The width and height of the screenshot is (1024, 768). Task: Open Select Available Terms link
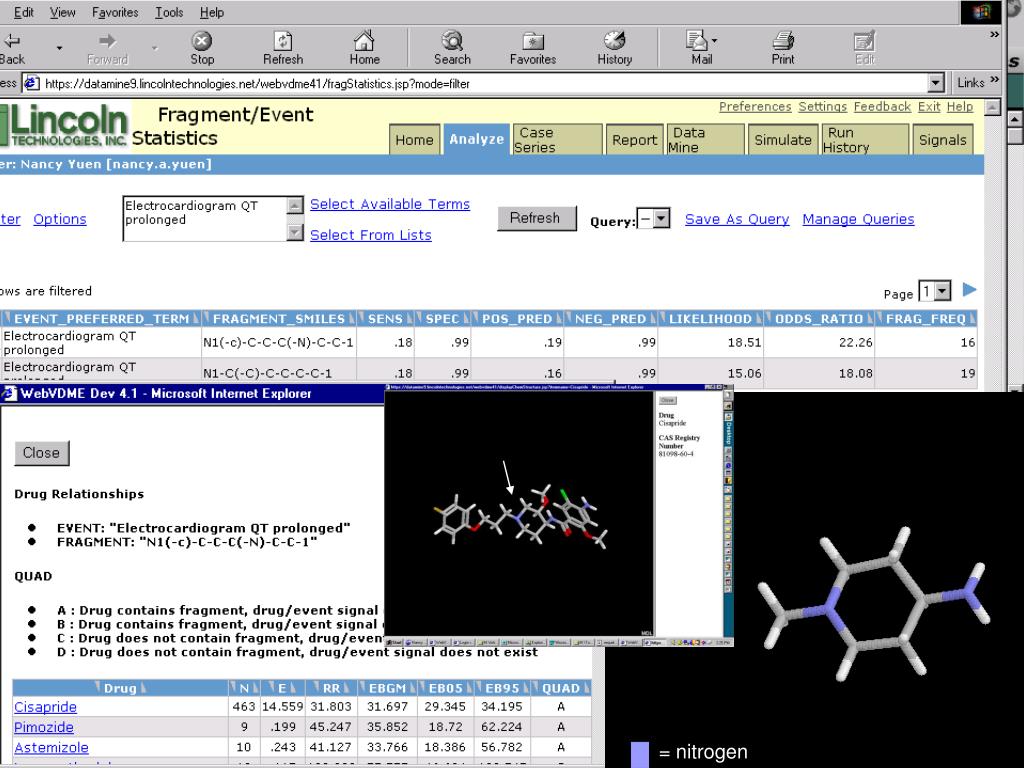[390, 204]
